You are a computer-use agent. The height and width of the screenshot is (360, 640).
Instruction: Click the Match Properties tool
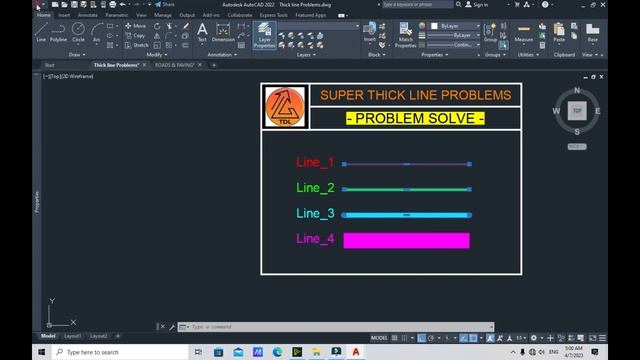[x=405, y=36]
